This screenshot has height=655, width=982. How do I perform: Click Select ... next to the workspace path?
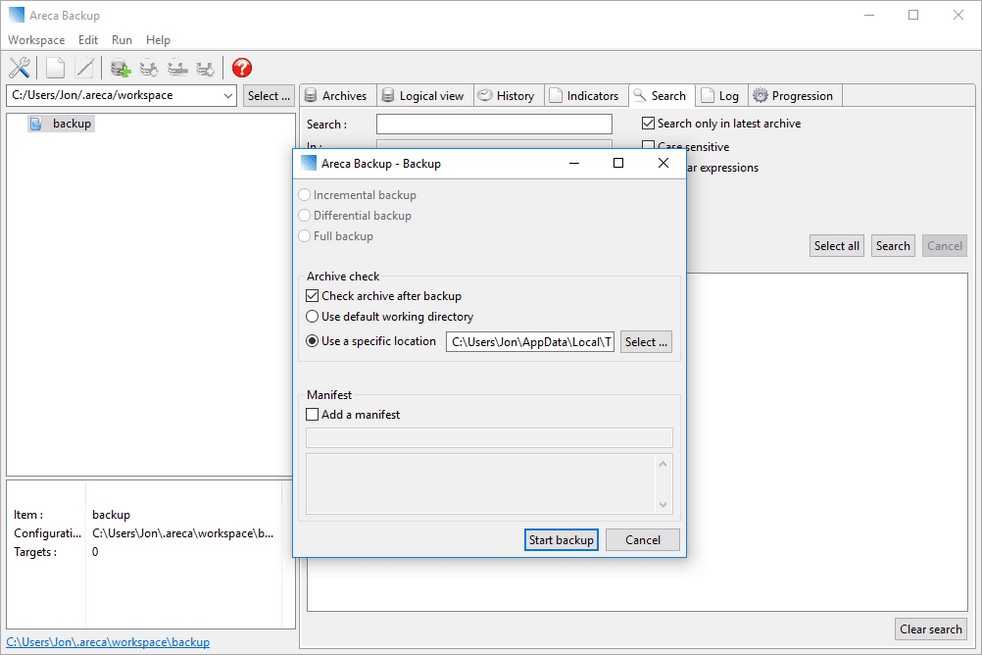(x=269, y=96)
